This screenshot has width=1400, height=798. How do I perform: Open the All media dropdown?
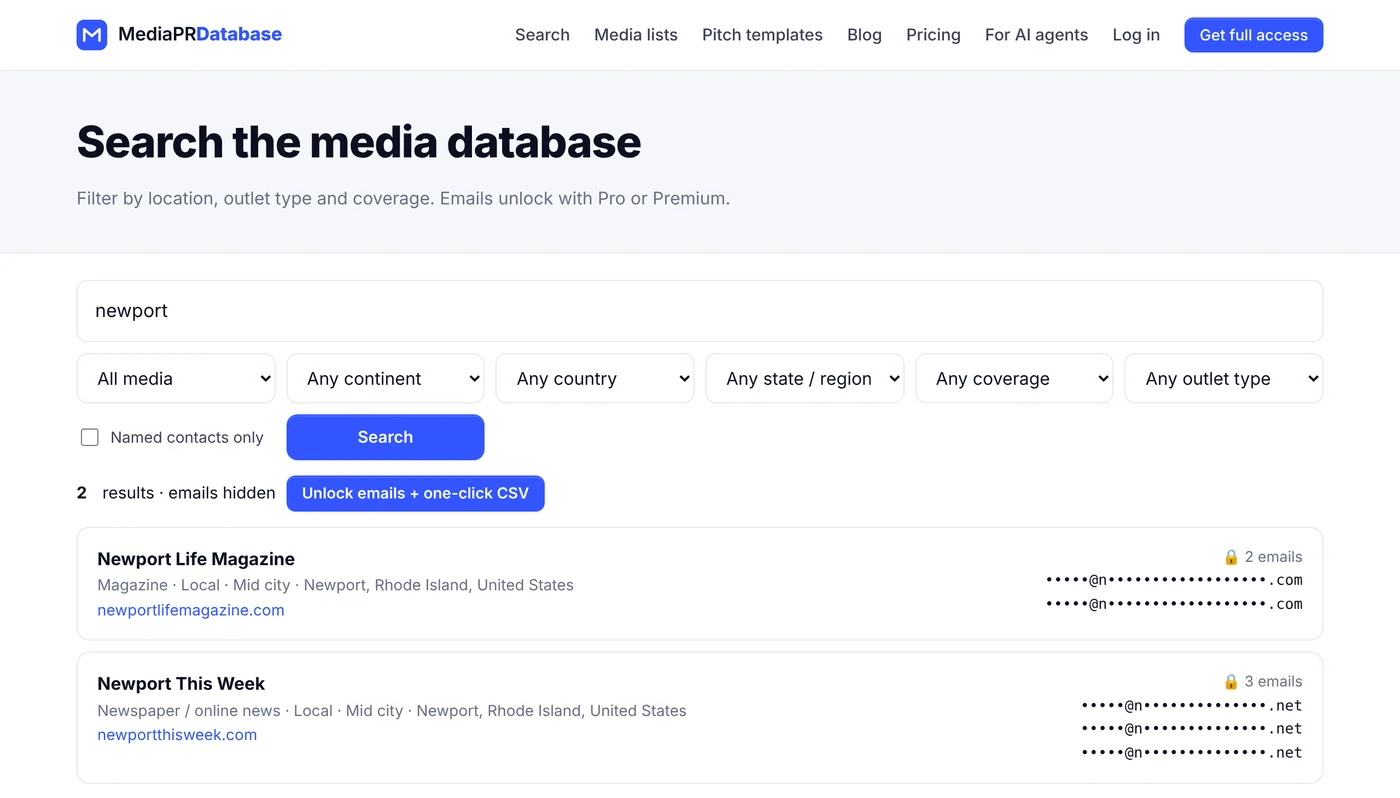176,378
